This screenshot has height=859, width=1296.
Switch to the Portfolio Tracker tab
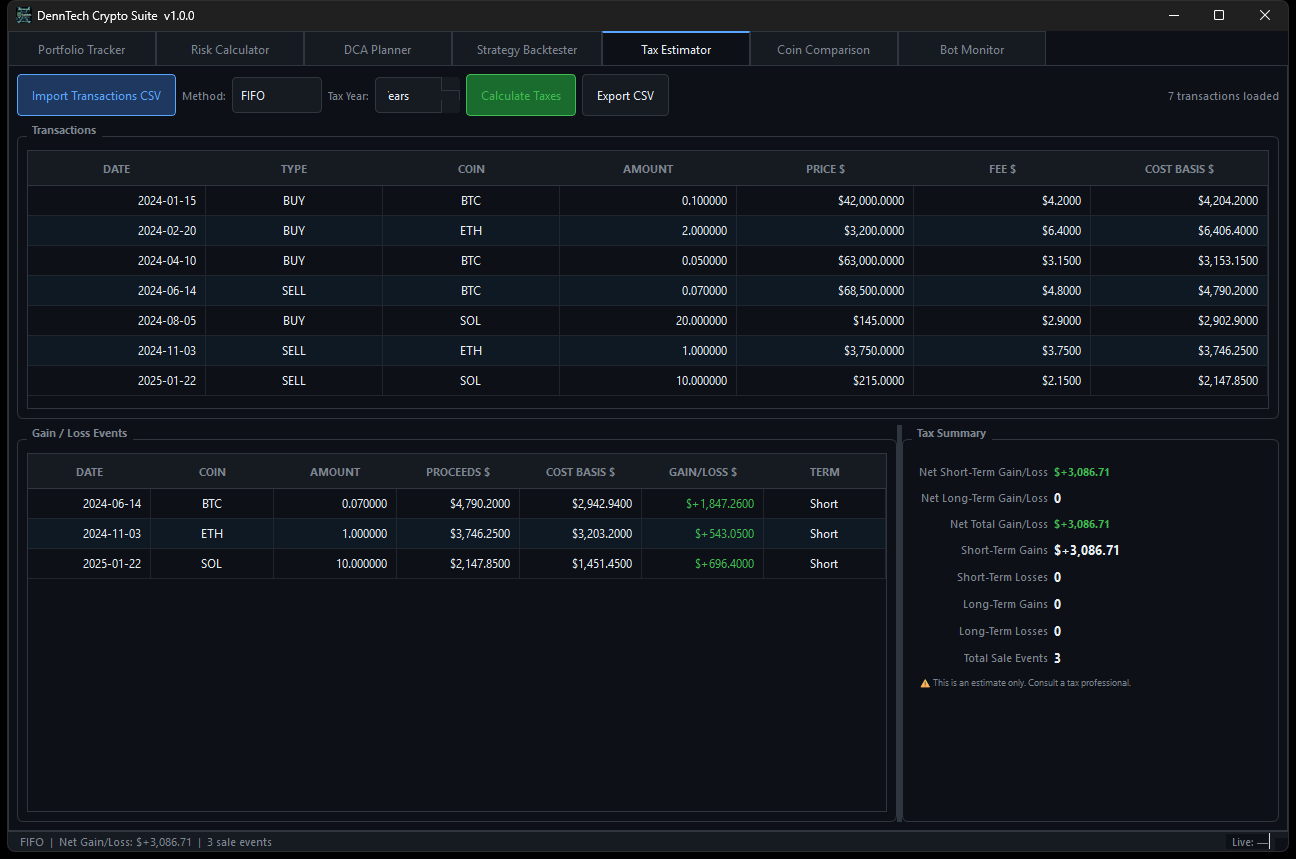(82, 49)
